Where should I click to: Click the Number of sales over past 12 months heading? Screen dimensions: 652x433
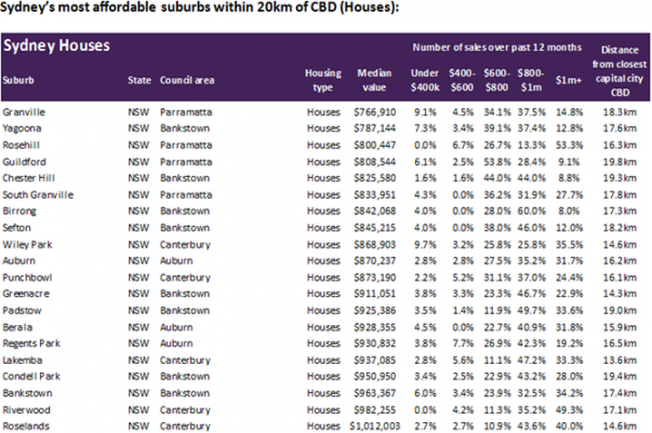tap(497, 47)
